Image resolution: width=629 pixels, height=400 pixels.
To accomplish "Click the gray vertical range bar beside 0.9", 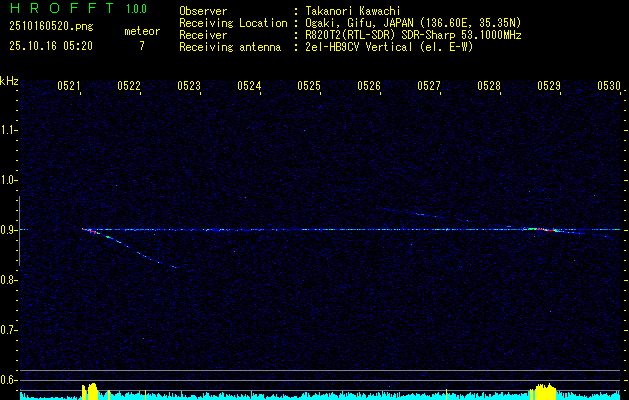I will click(x=19, y=231).
